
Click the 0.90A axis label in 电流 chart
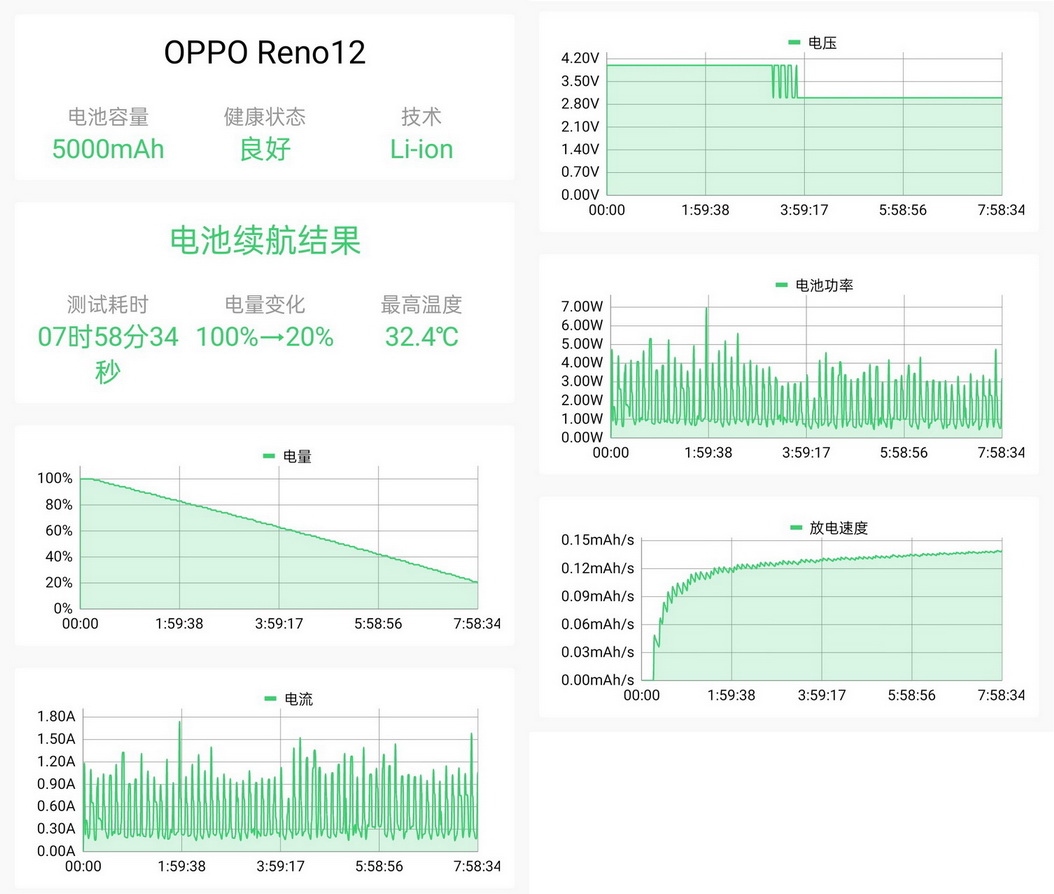pyautogui.click(x=56, y=784)
